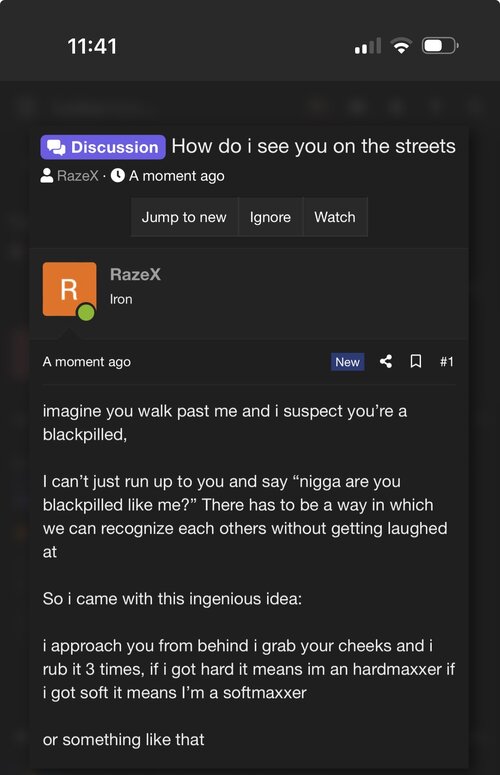
Task: Tap the Wi-Fi icon in status bar
Action: point(401,46)
